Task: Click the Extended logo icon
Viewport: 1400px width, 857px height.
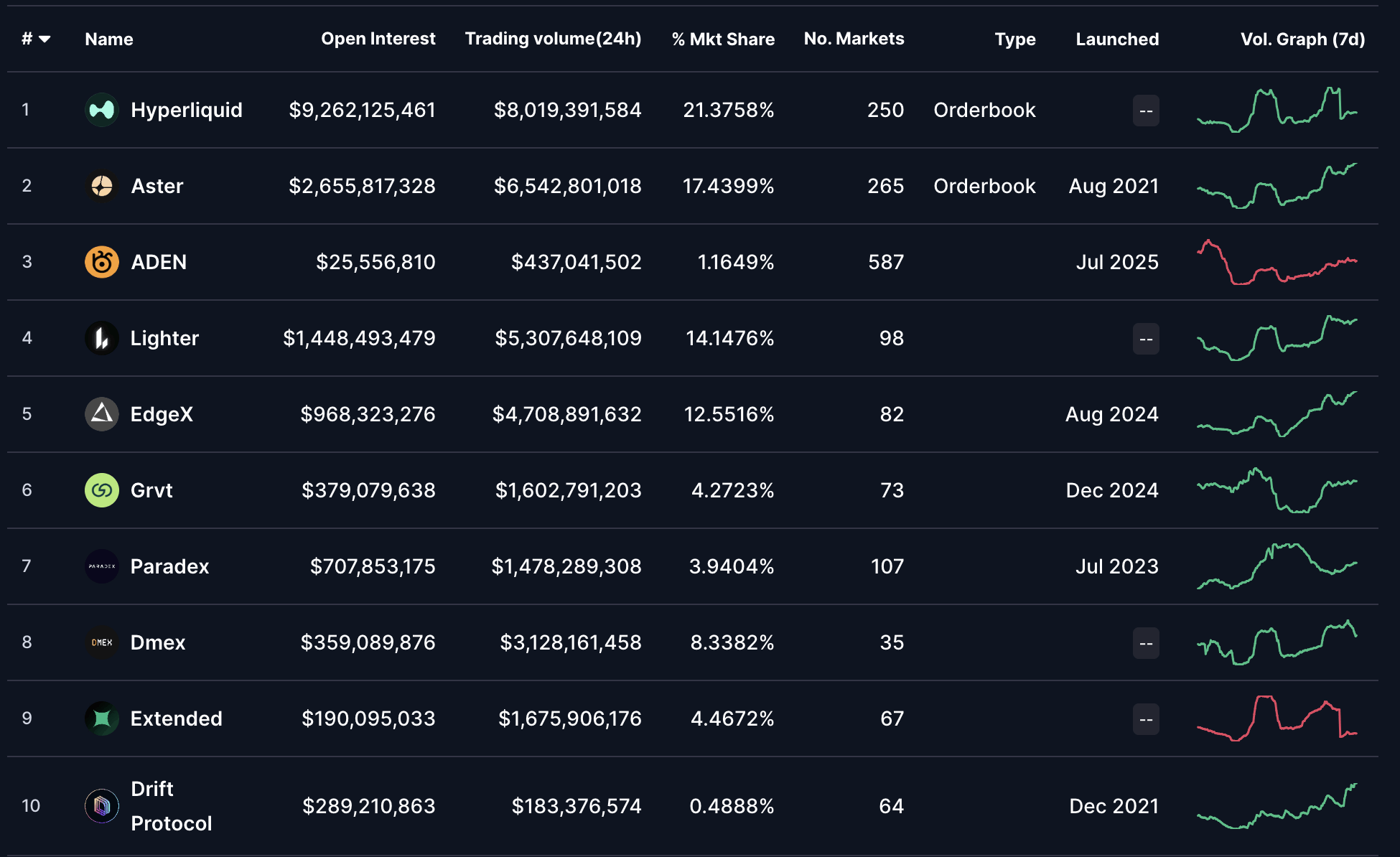Action: click(x=102, y=718)
